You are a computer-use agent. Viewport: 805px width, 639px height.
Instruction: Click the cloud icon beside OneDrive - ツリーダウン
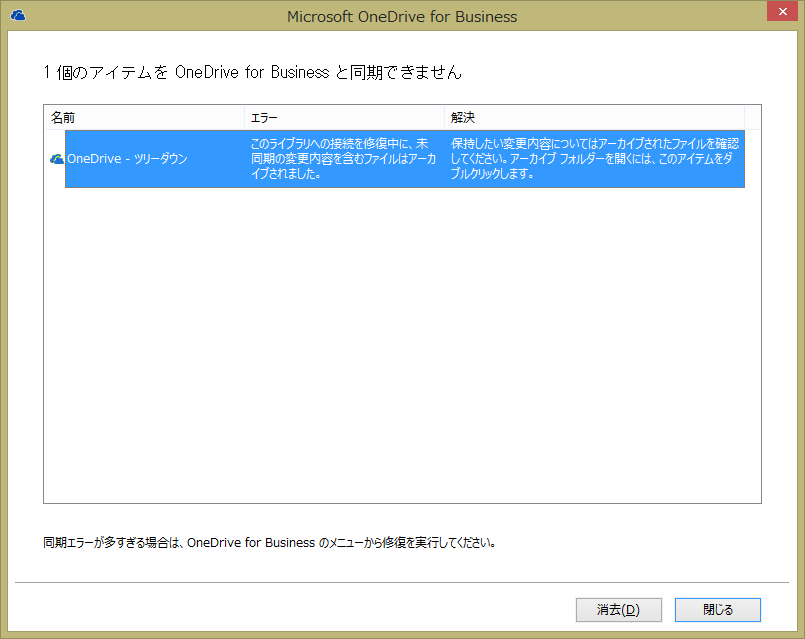[x=56, y=159]
